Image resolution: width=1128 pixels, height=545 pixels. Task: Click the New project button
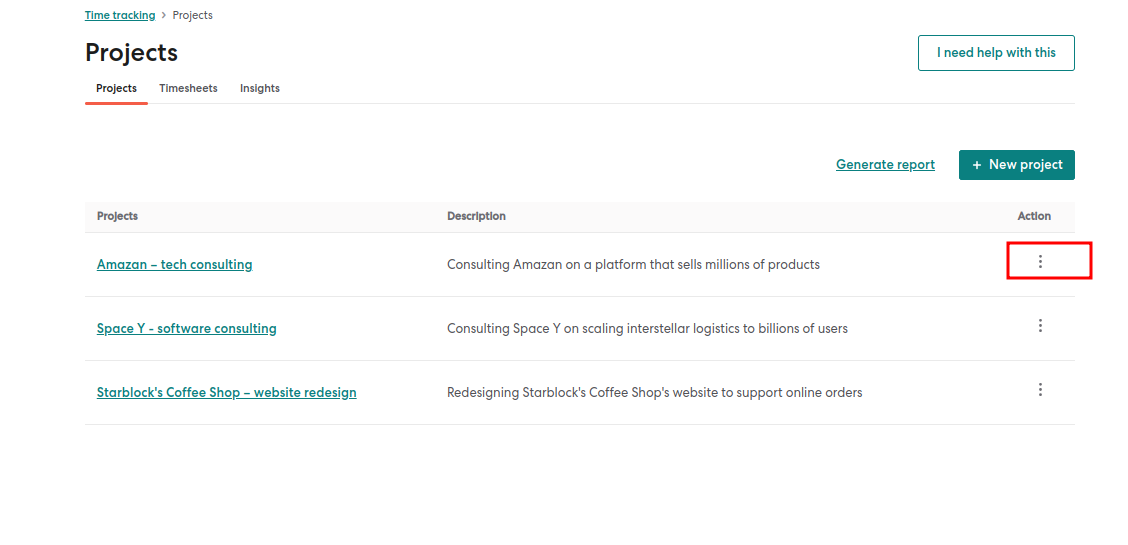pyautogui.click(x=1016, y=165)
